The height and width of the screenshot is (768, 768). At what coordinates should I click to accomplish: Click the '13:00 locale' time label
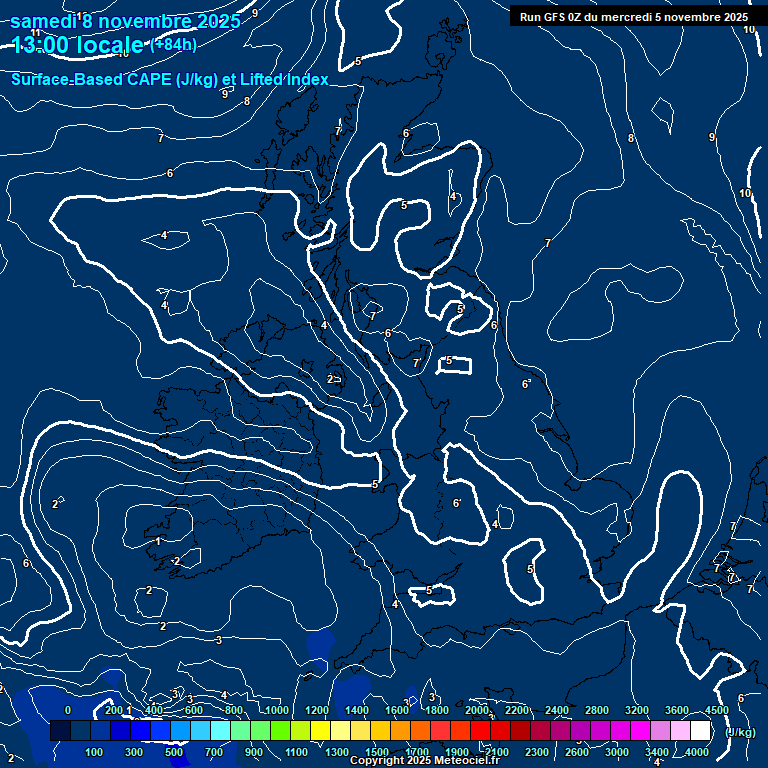point(78,45)
